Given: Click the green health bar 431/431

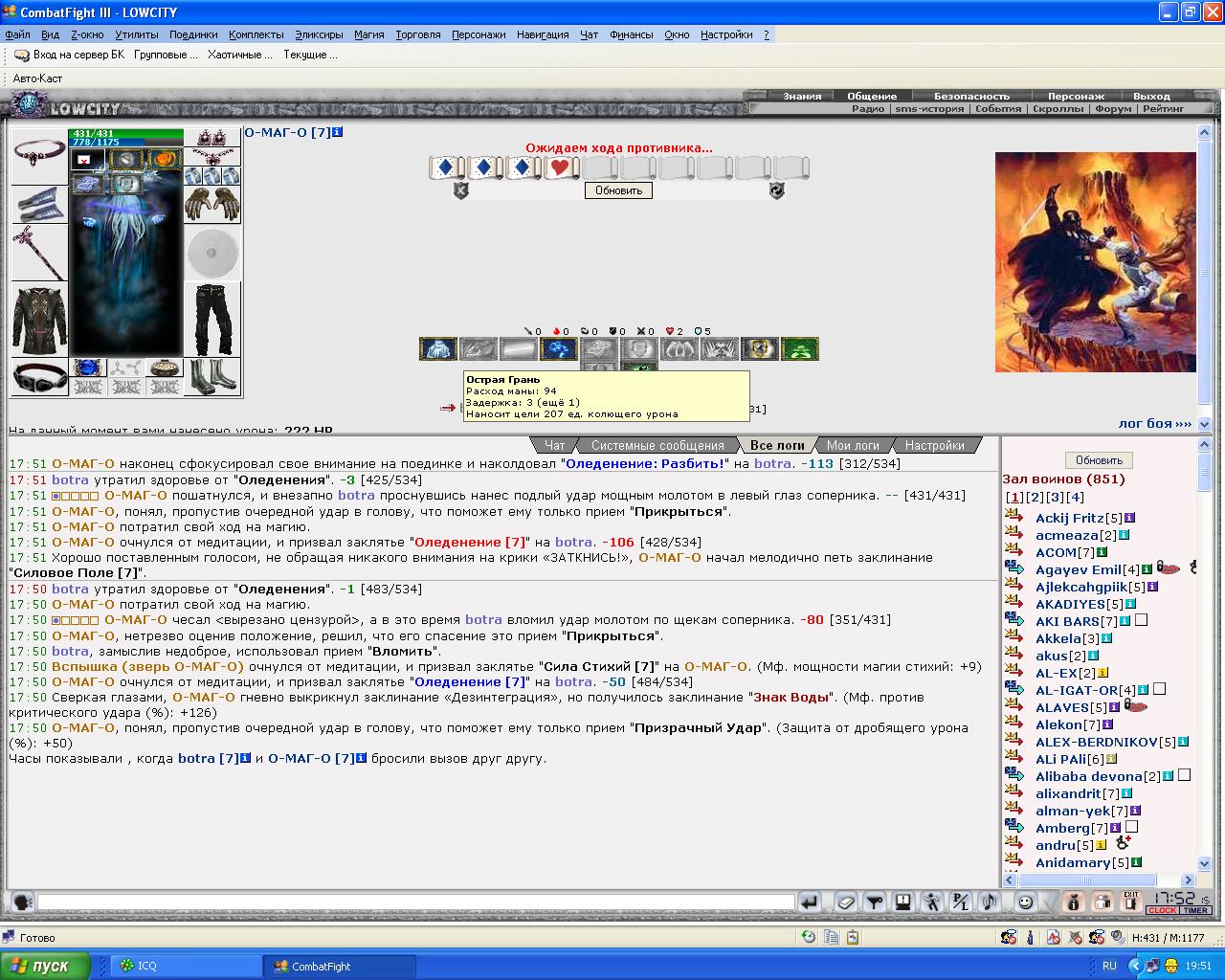Looking at the screenshot, I should [x=125, y=134].
